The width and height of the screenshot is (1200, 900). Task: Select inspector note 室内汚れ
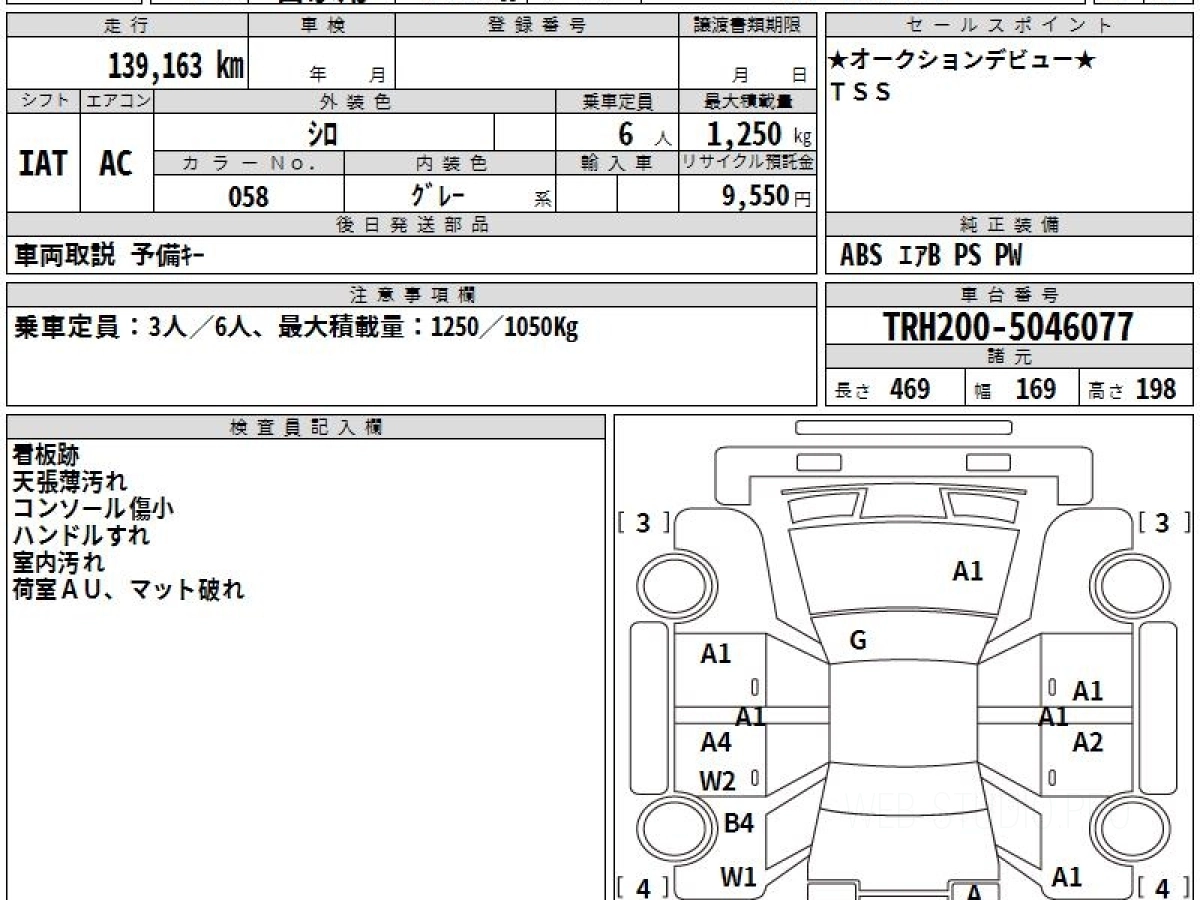58,562
